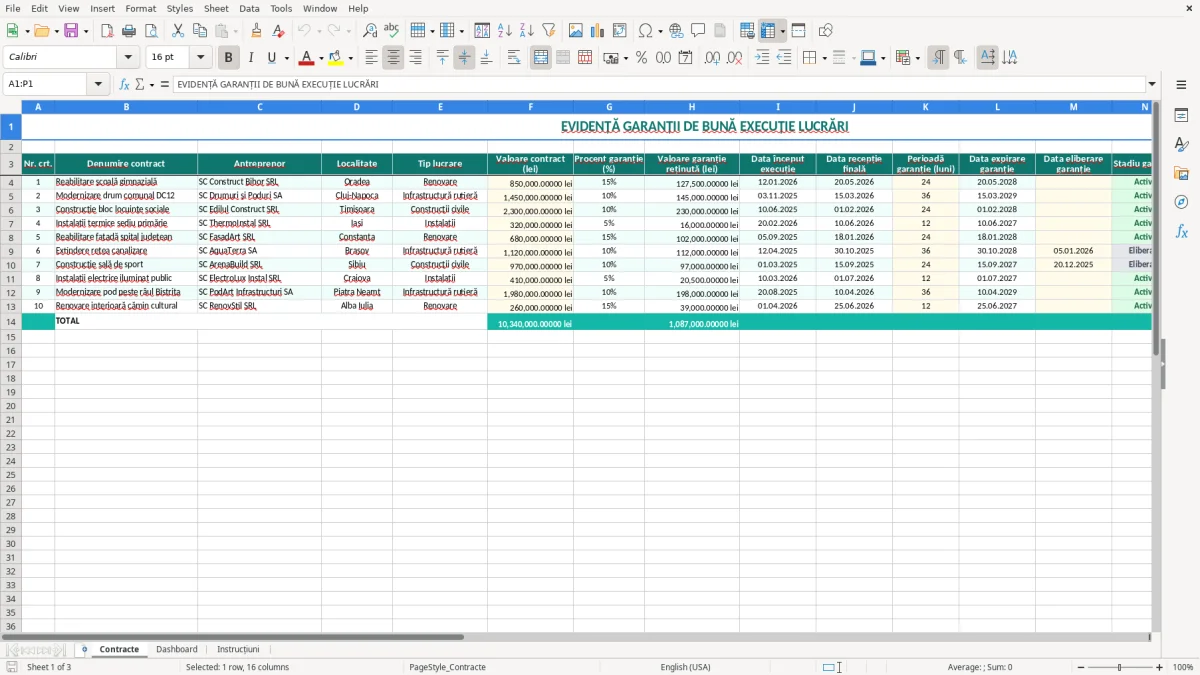The image size is (1200, 675).
Task: Open Sidebar Navigator compass icon
Action: tap(1181, 202)
